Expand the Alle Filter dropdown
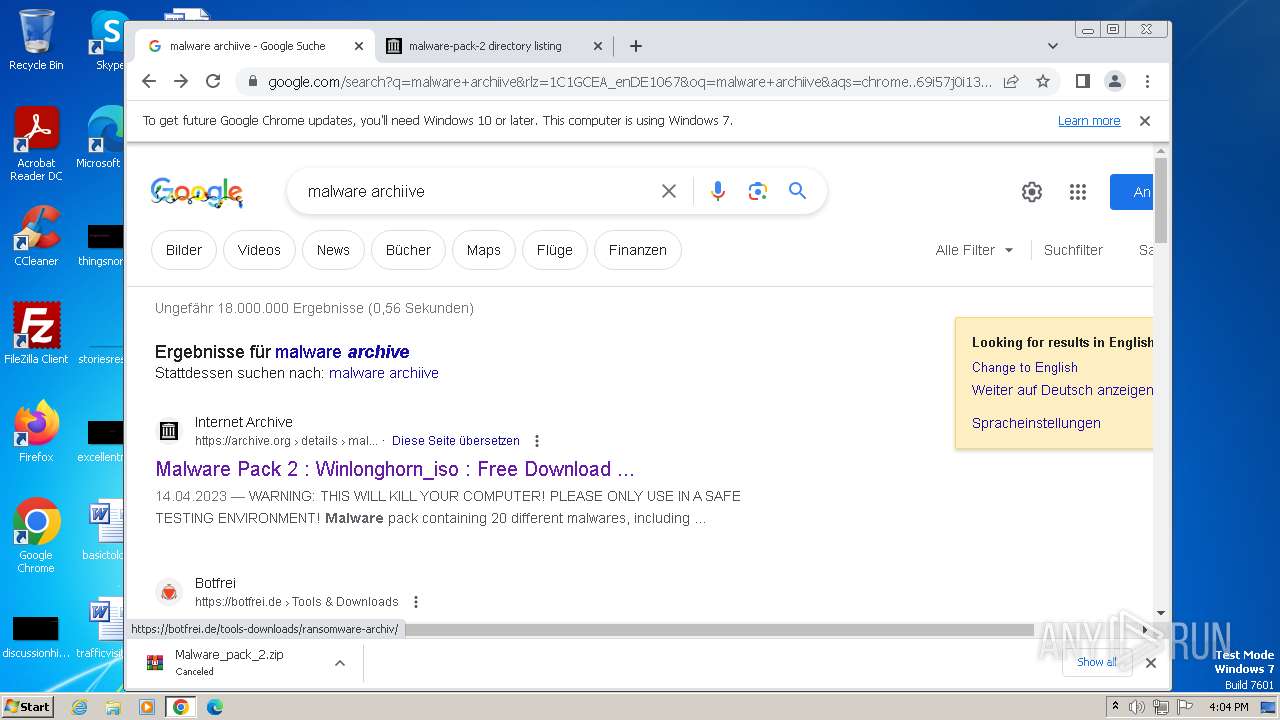 point(974,250)
